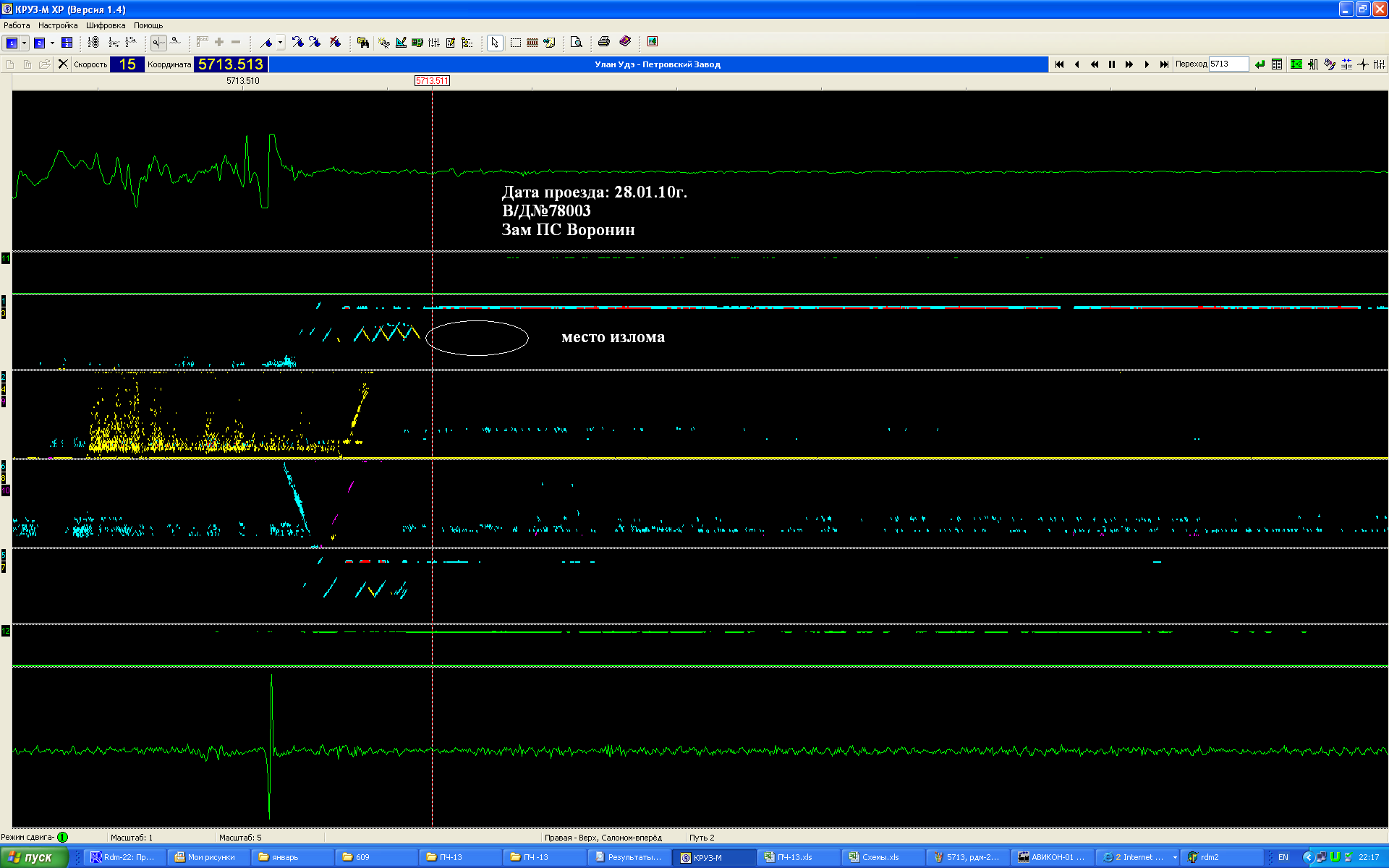Click the X icon left of Скорость
This screenshot has height=868, width=1389.
63,64
